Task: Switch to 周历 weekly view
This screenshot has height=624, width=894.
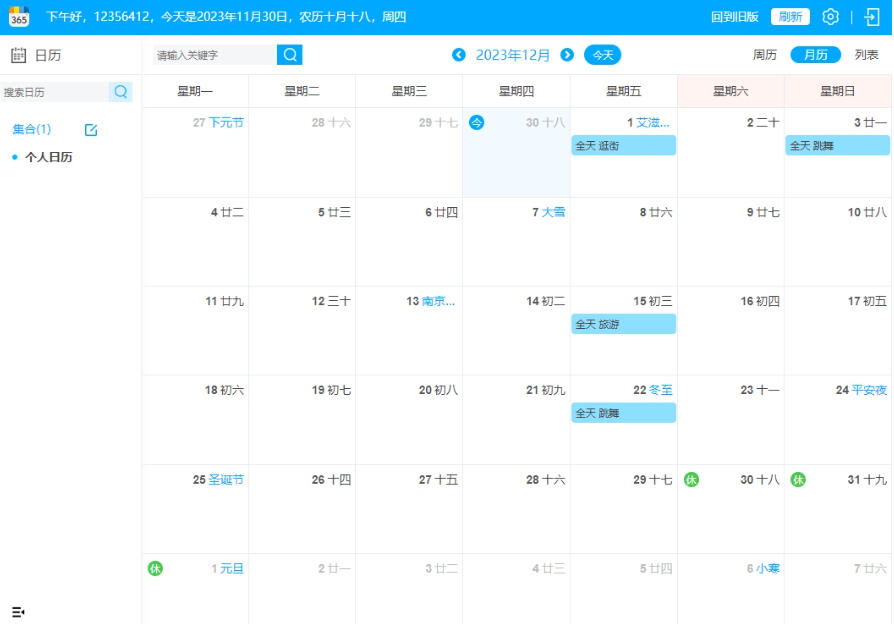Action: tap(765, 55)
